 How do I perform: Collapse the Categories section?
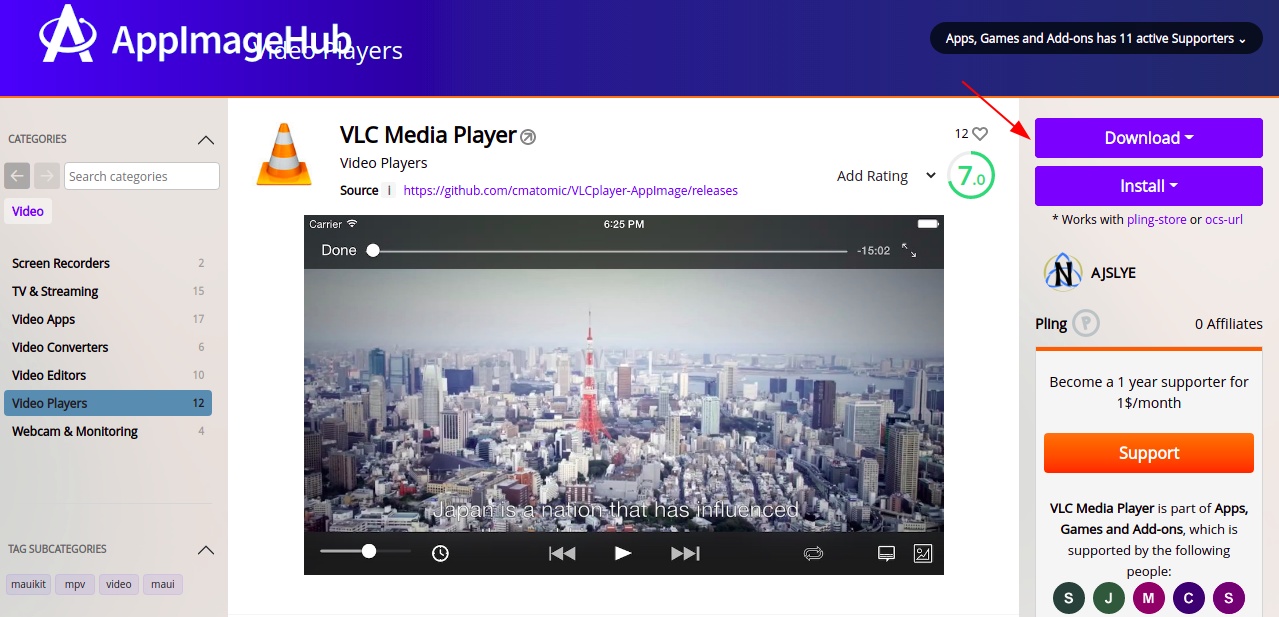coord(205,140)
